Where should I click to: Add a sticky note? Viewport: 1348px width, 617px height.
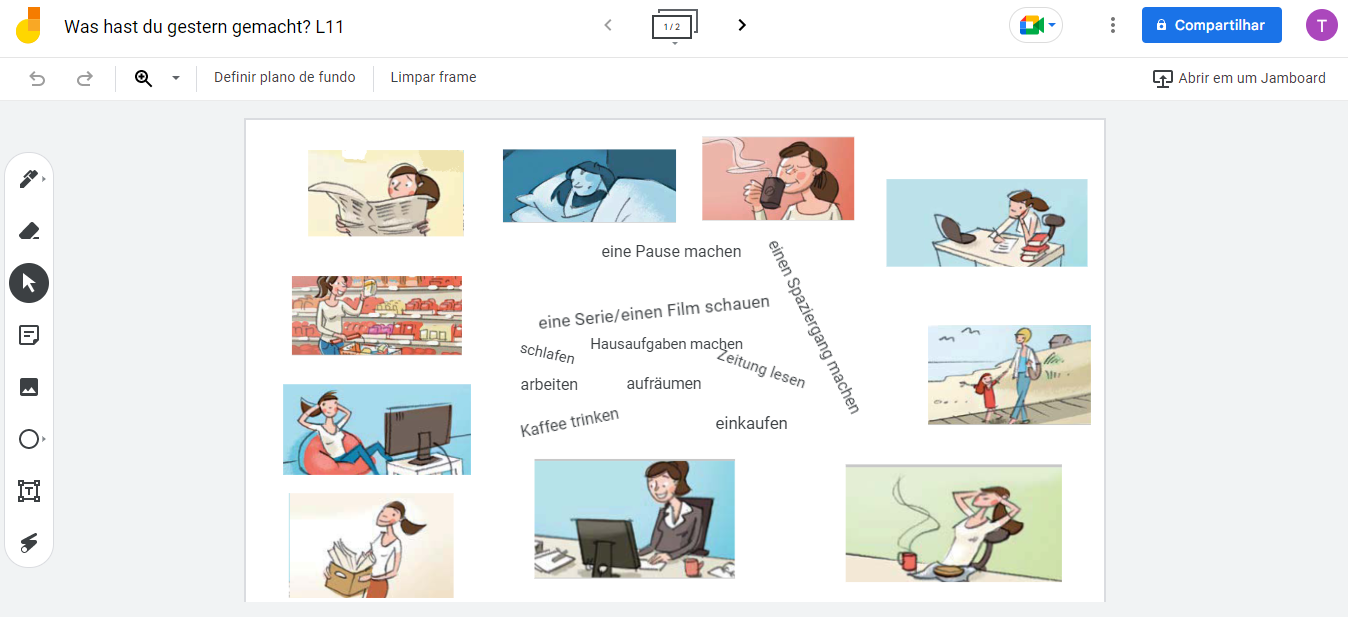point(29,335)
